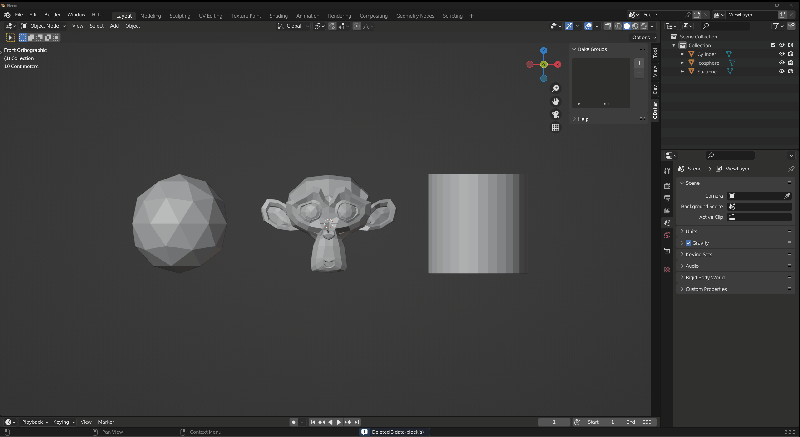This screenshot has height=437, width=800.
Task: Jump to the animation end frame
Action: click(358, 422)
